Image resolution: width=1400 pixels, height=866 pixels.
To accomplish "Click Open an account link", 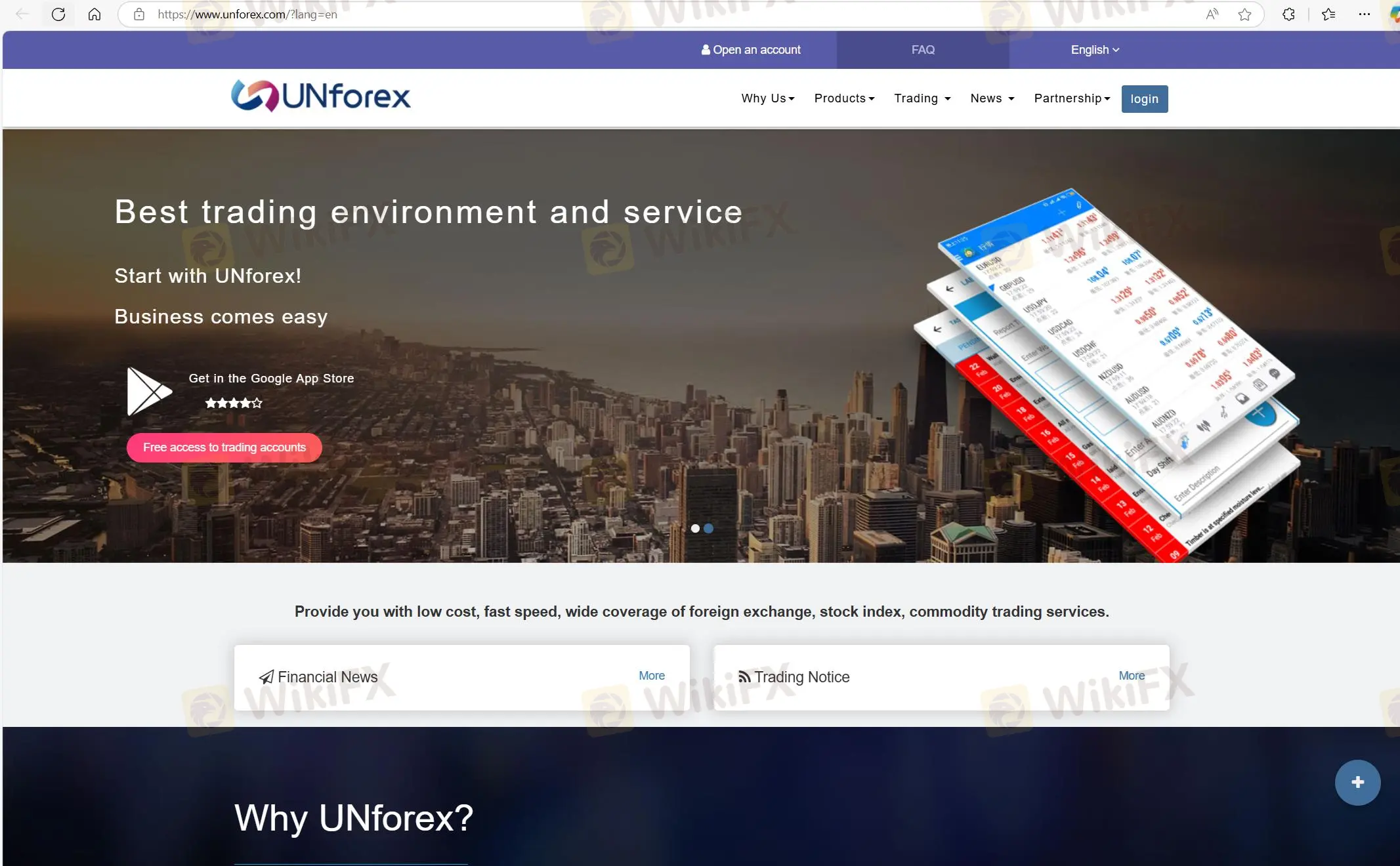I will (x=751, y=50).
